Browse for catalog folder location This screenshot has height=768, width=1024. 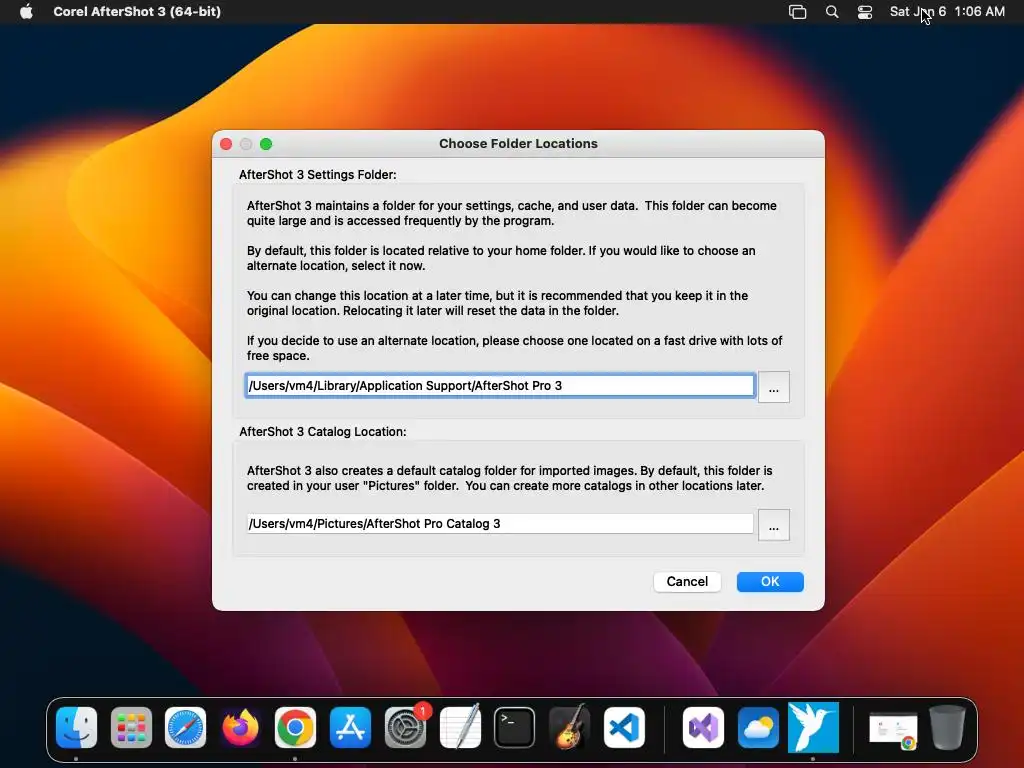pyautogui.click(x=774, y=525)
